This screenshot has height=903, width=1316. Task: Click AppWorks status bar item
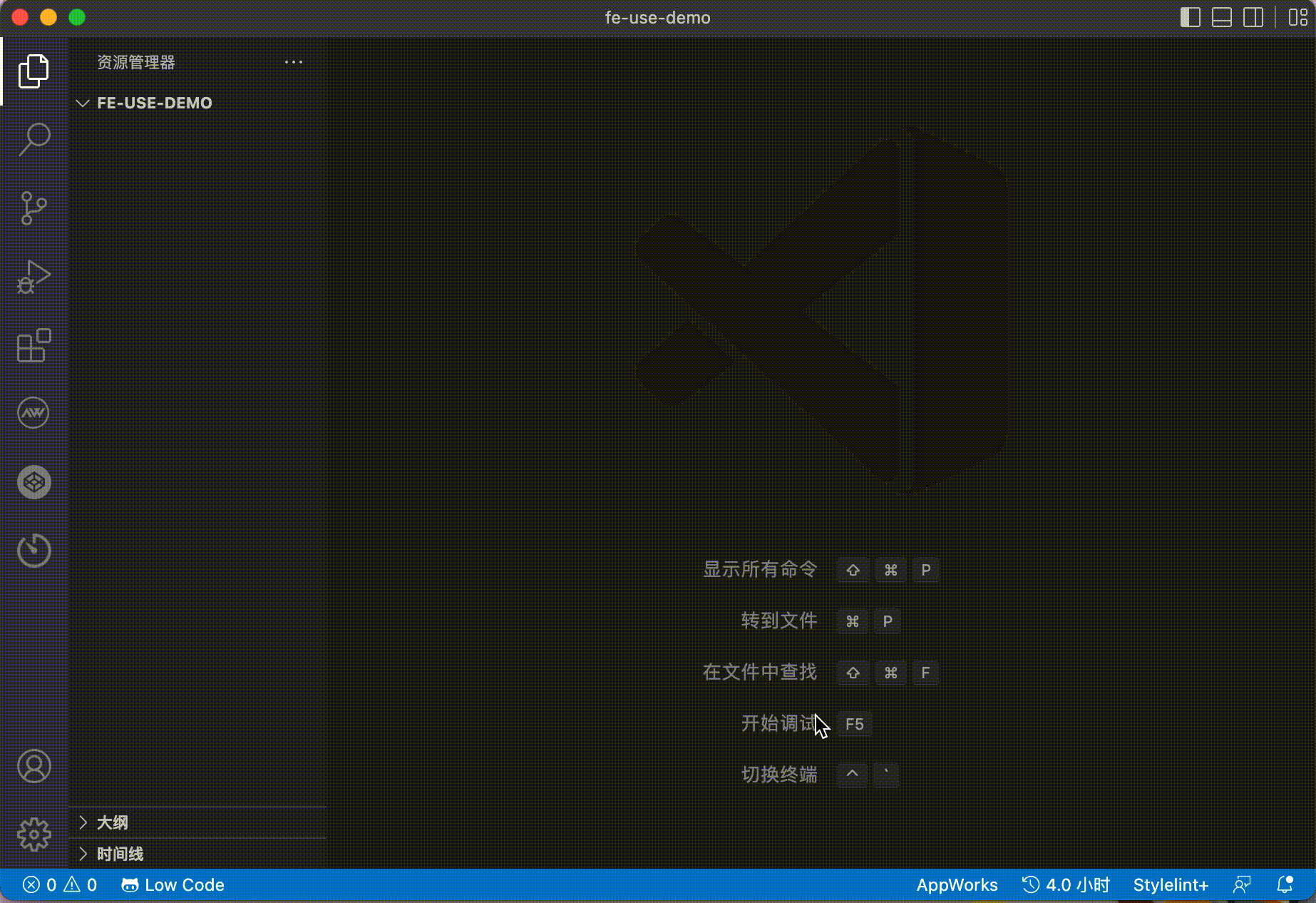pos(957,885)
